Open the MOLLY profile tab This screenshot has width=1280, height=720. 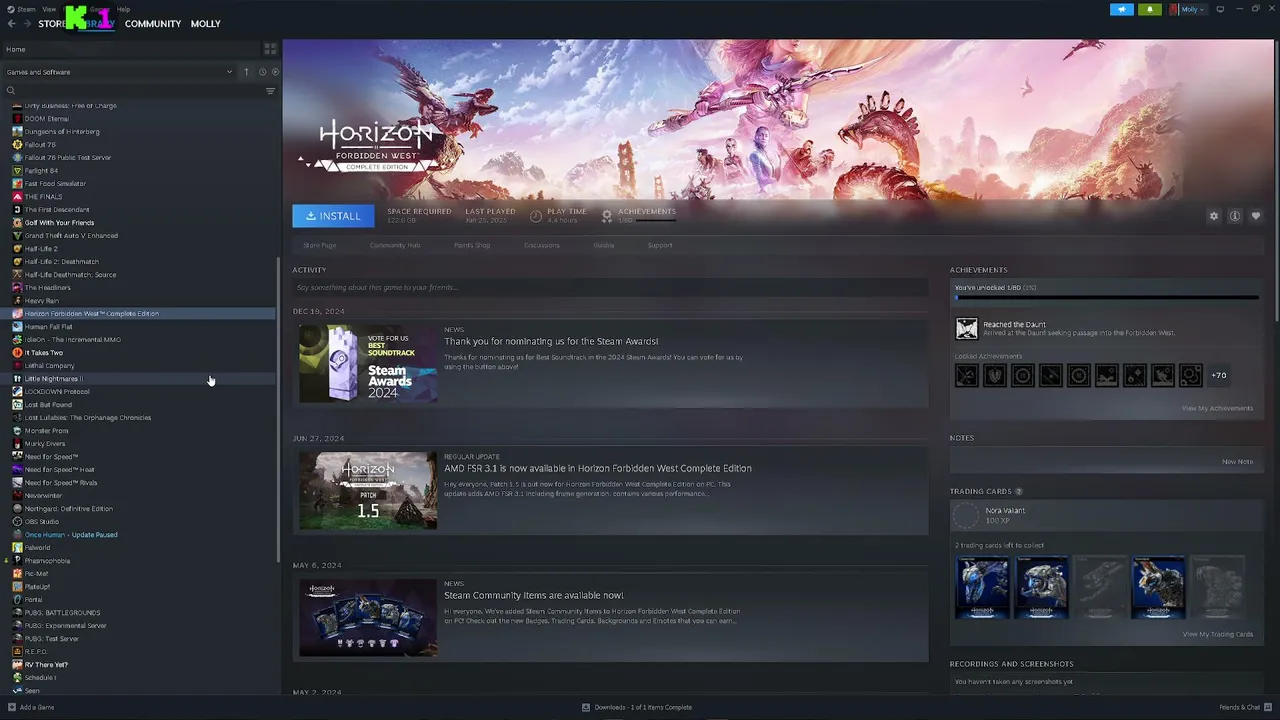[x=206, y=24]
